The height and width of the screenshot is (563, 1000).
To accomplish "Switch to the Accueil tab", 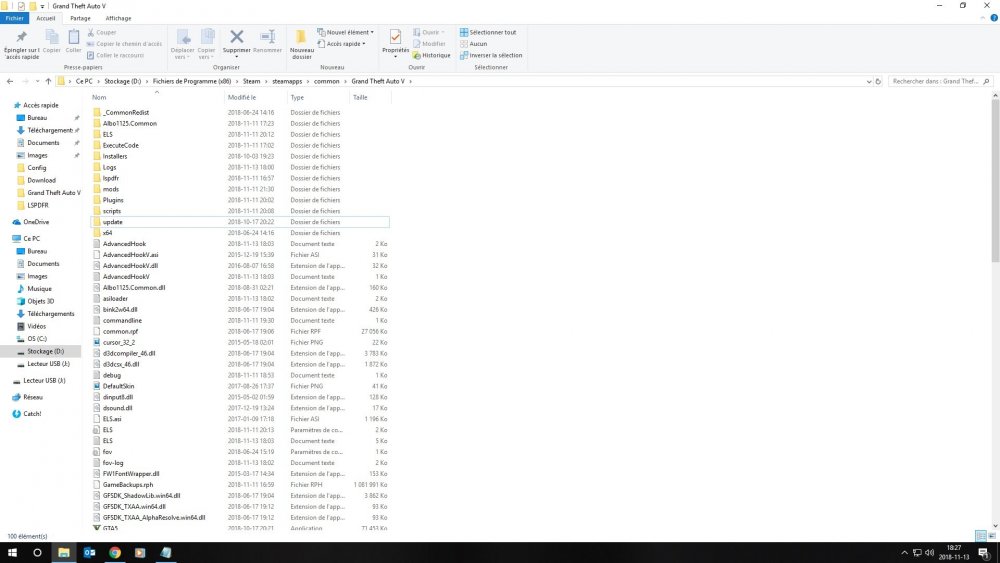I will (x=46, y=18).
